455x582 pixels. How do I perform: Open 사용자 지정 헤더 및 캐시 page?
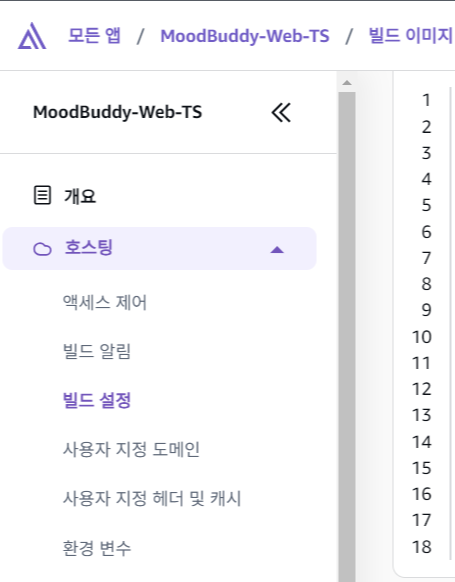(152, 498)
